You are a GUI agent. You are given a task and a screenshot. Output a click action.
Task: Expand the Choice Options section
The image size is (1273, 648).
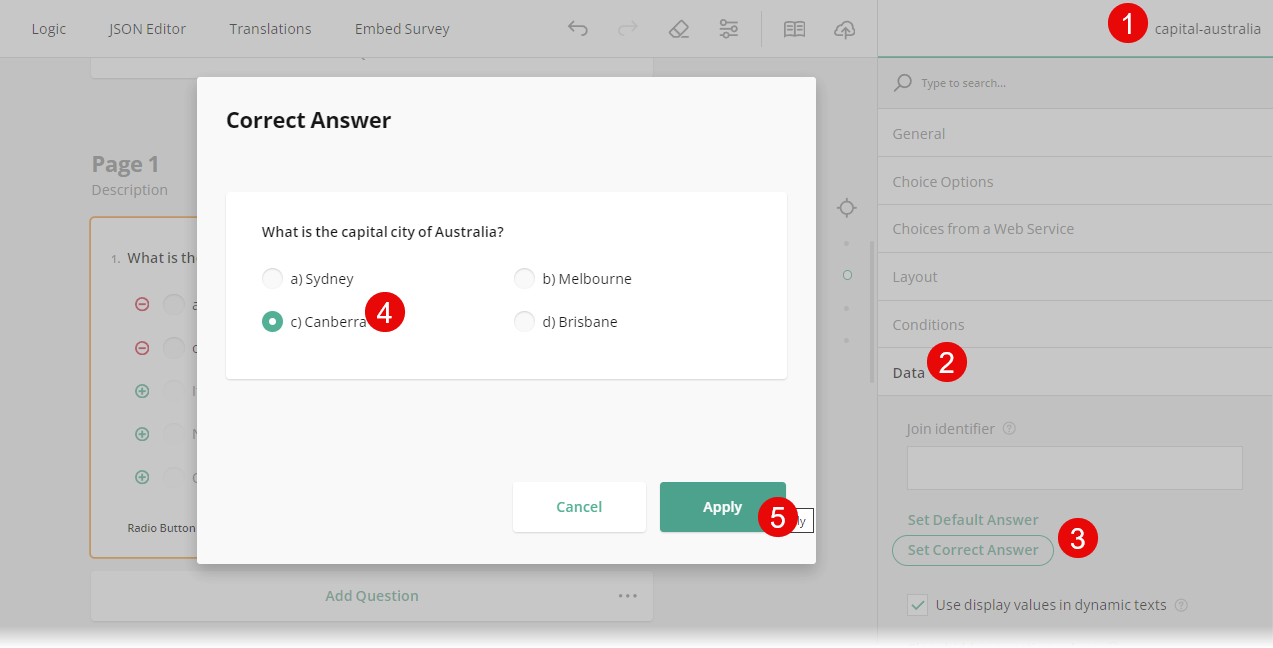click(942, 181)
